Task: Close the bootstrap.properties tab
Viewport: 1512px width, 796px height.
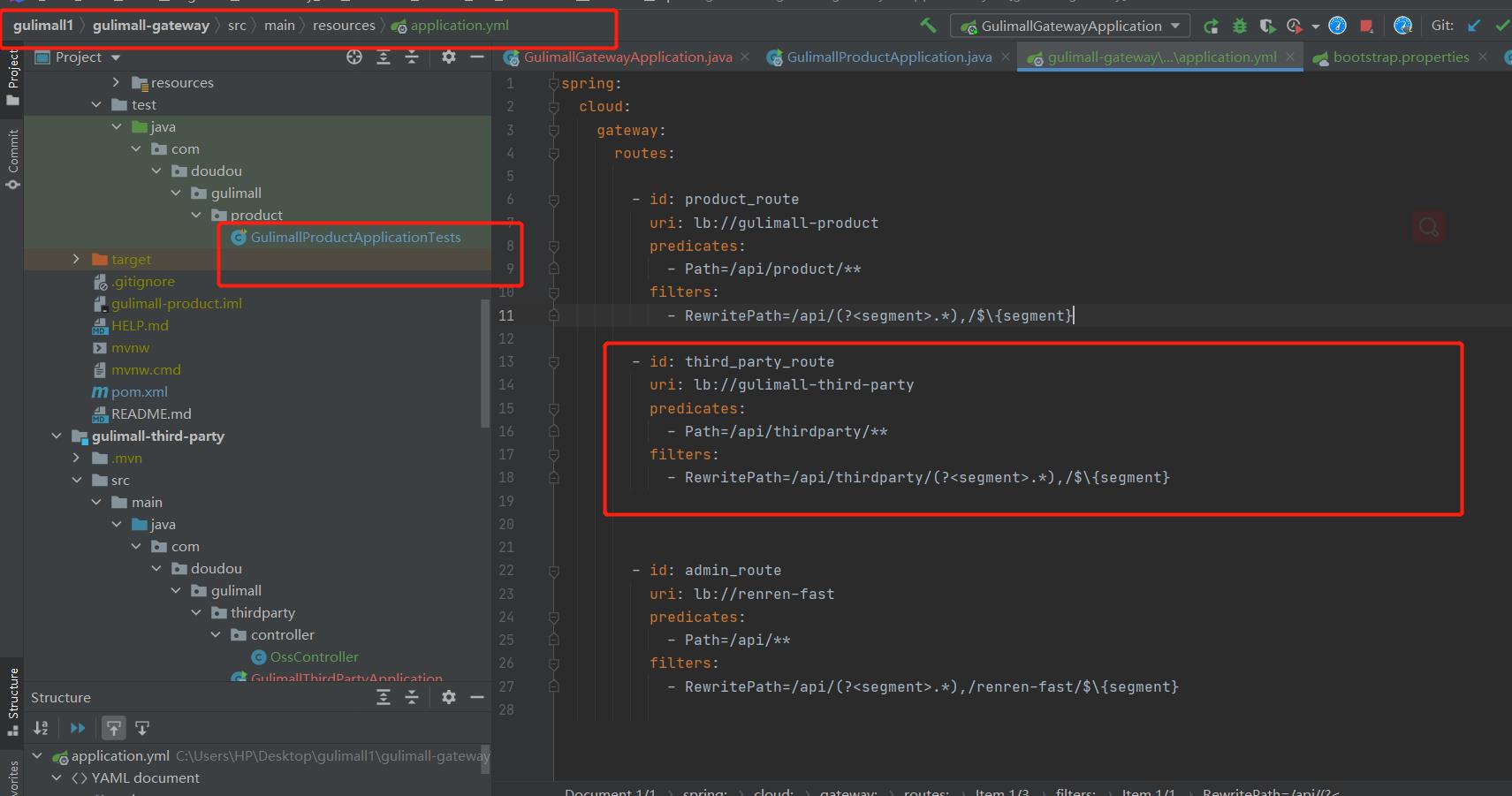Action: pos(1483,57)
